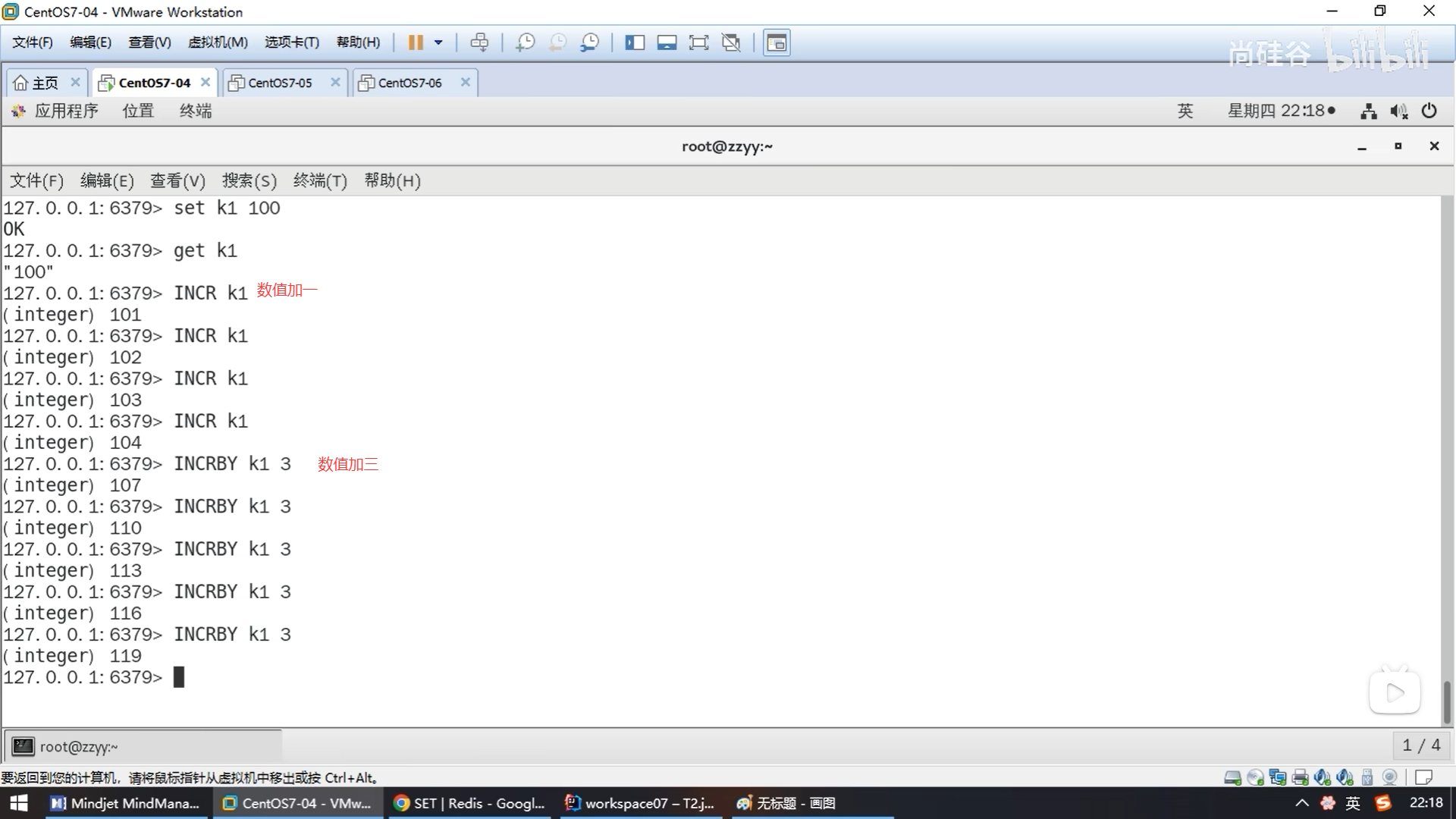Switch to the CentOS7-05 tab

click(280, 83)
